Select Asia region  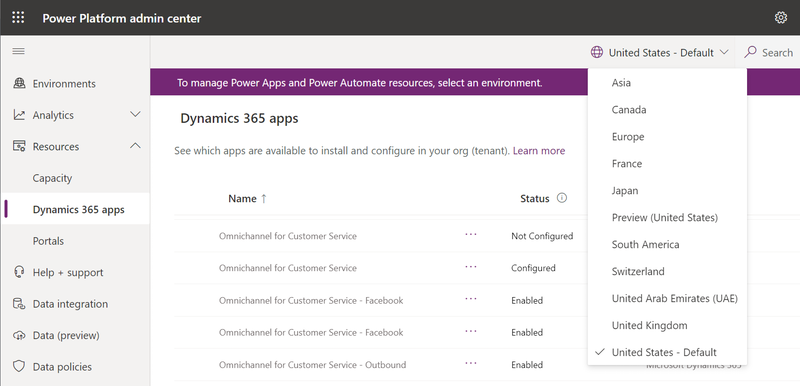(667, 83)
